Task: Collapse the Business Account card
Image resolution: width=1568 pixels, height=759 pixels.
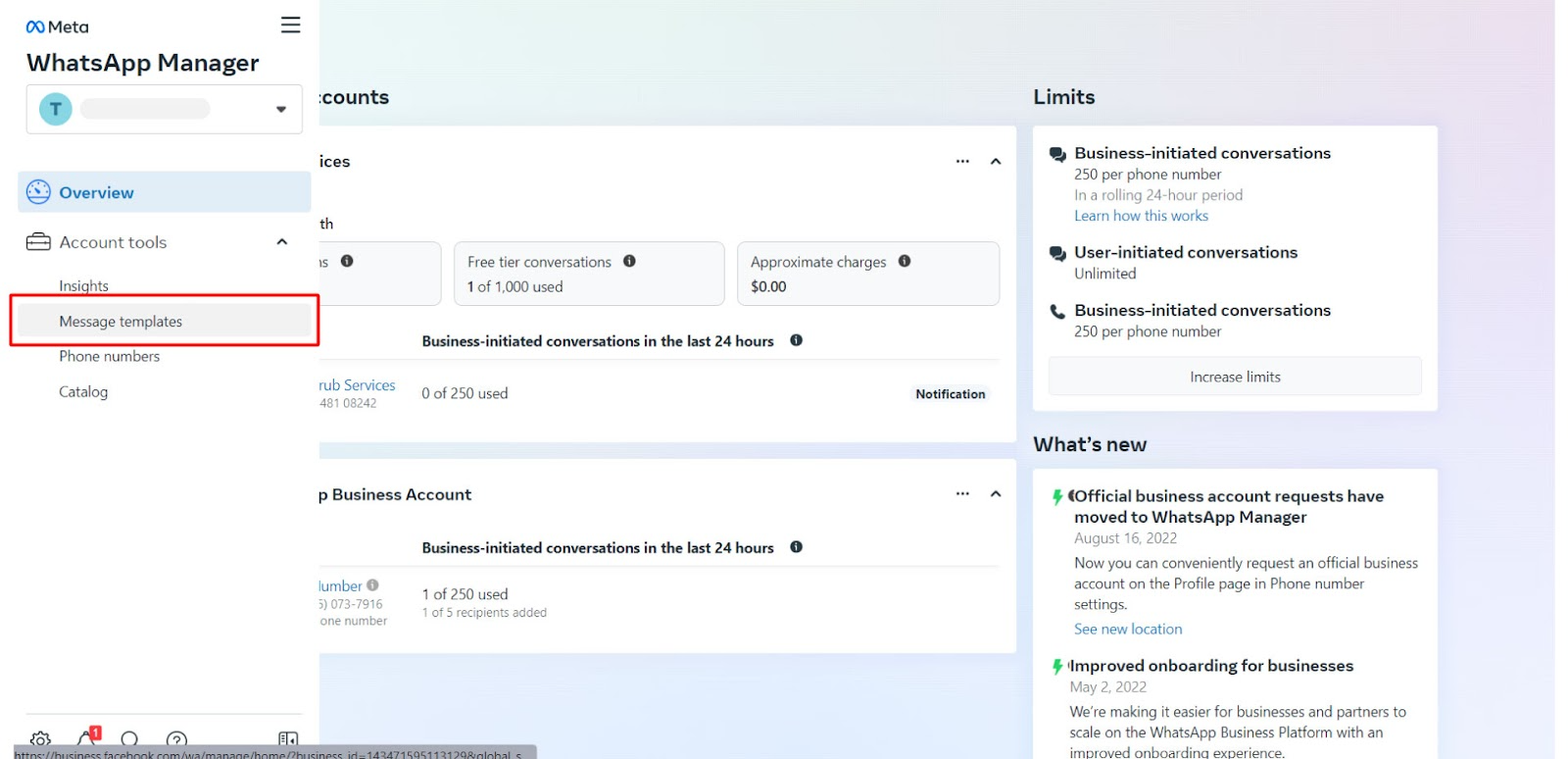Action: coord(996,493)
